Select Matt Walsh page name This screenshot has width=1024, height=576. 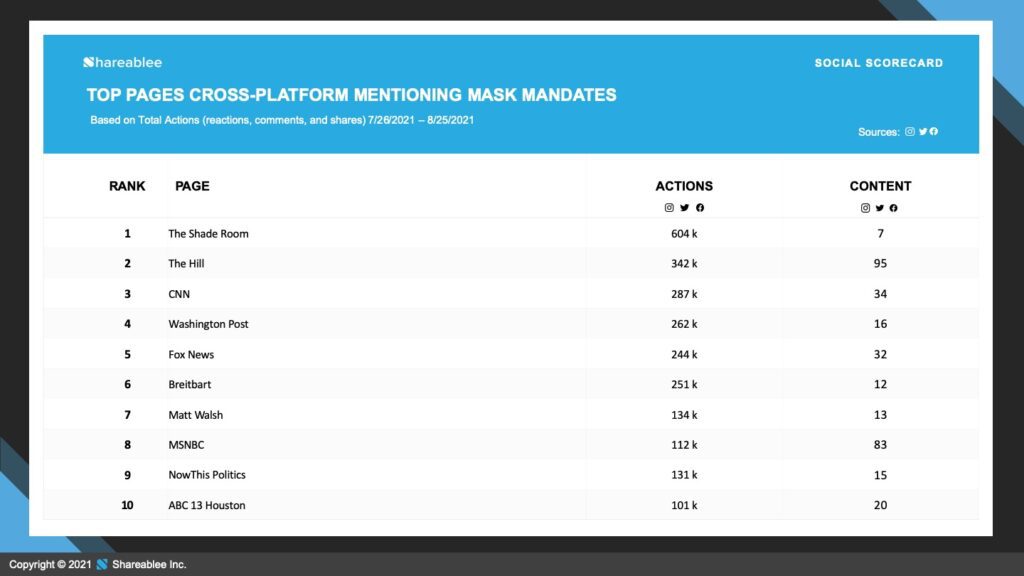(x=195, y=415)
